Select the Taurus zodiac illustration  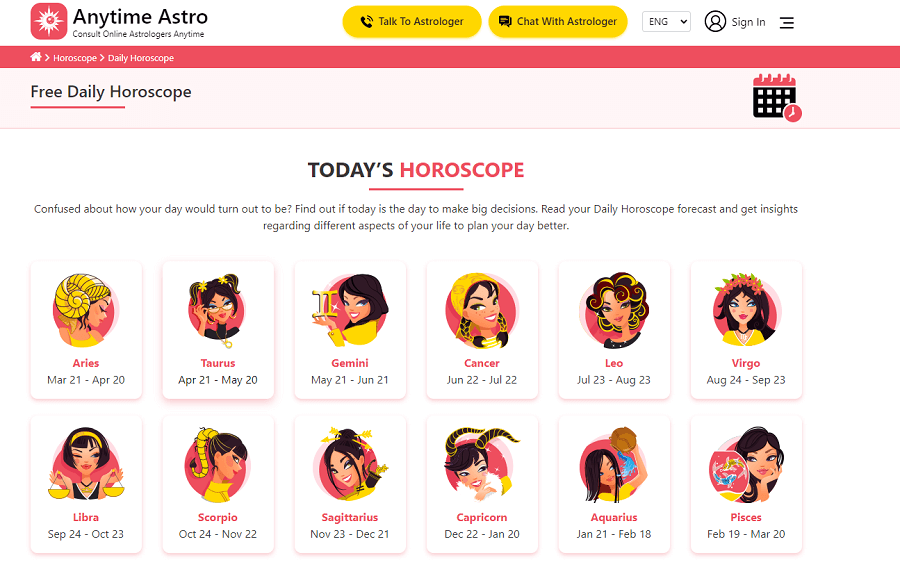pos(218,310)
